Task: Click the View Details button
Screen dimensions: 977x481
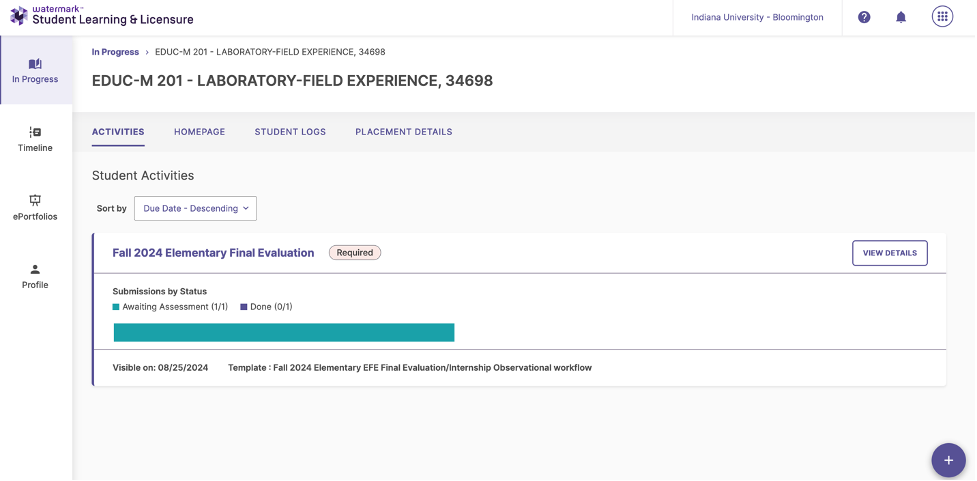Action: click(889, 253)
